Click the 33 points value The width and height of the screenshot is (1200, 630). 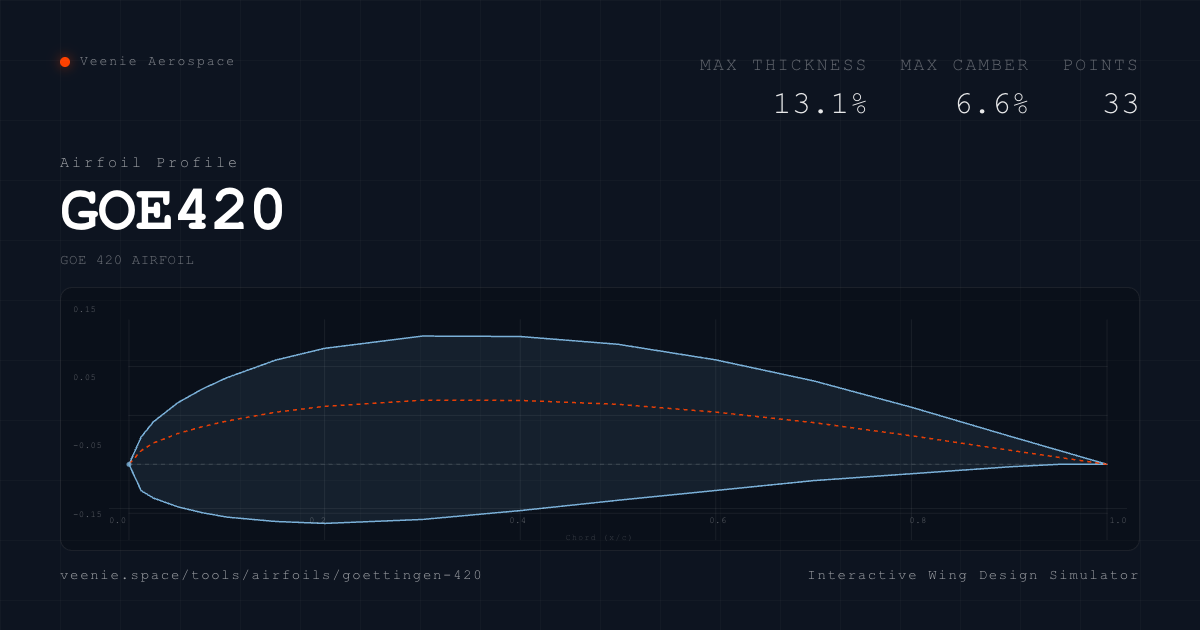[1121, 104]
